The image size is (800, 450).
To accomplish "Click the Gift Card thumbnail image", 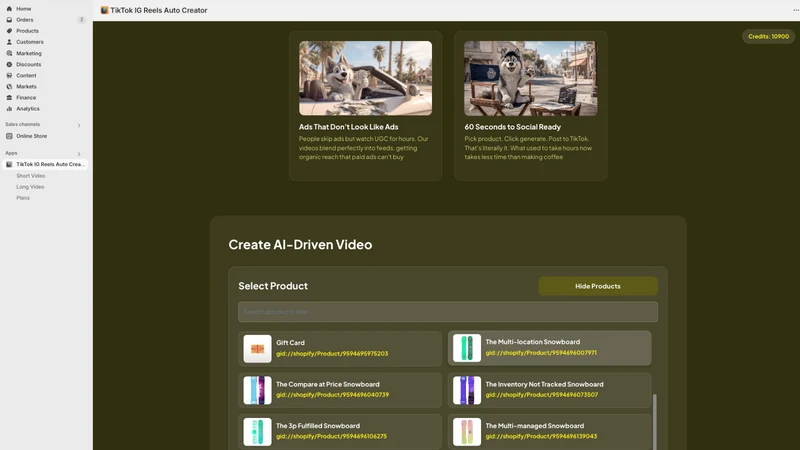I will click(x=257, y=349).
